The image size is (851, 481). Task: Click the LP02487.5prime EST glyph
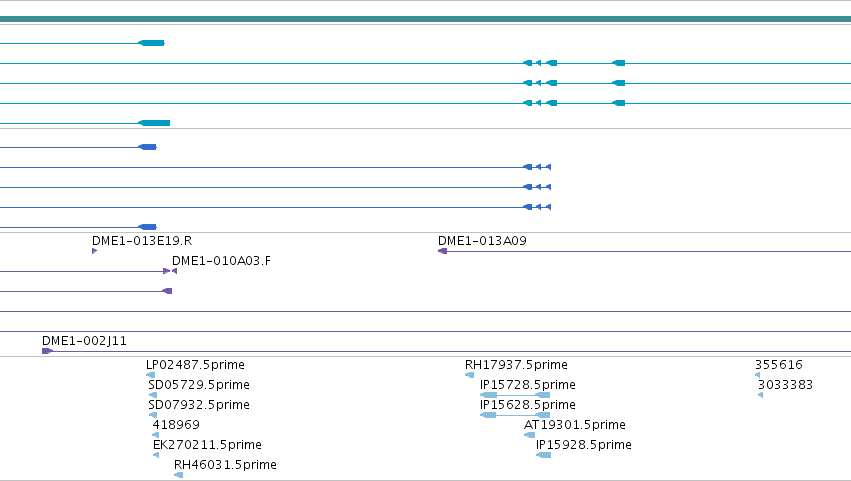tap(151, 375)
